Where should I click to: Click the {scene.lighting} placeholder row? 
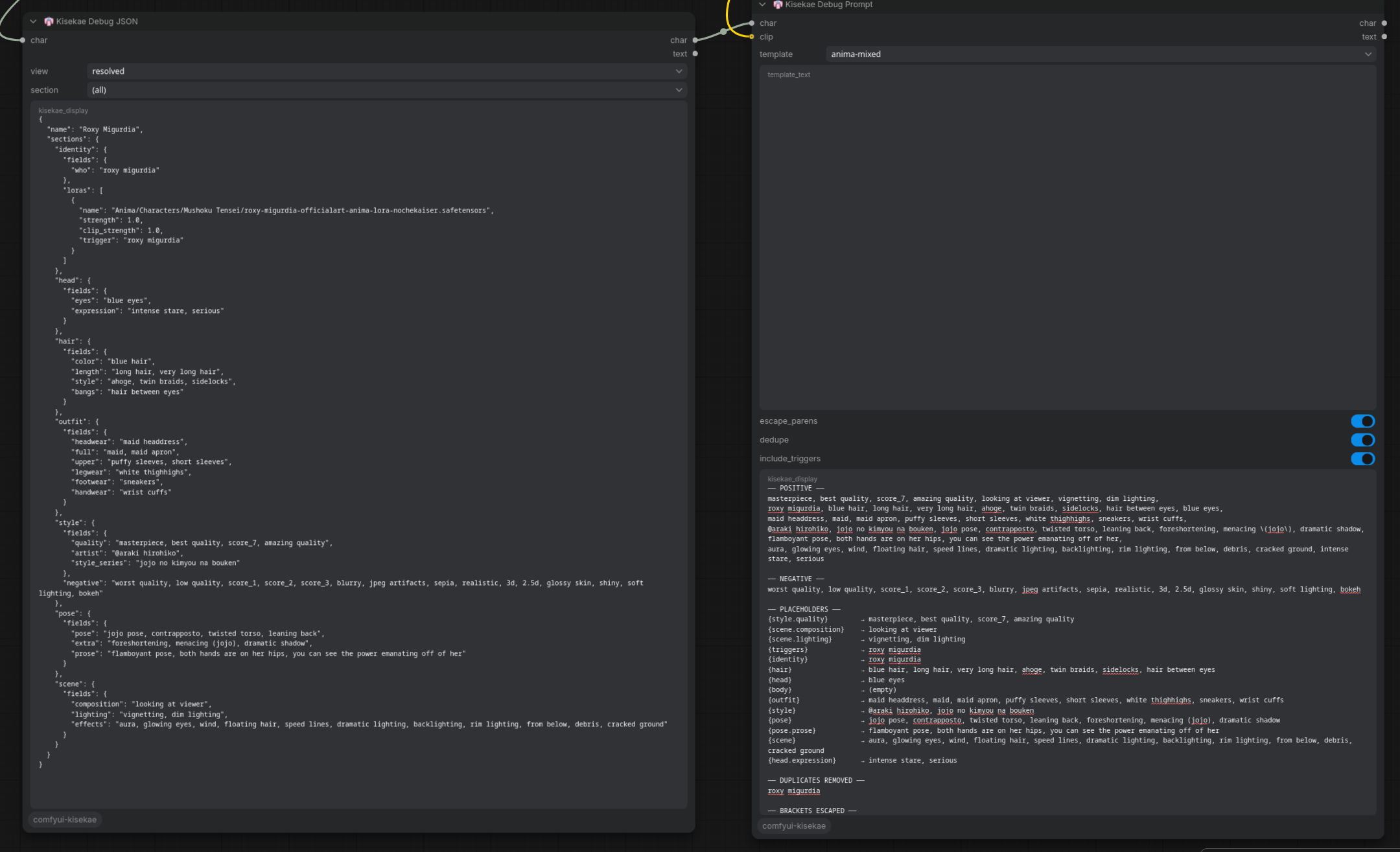(867, 639)
